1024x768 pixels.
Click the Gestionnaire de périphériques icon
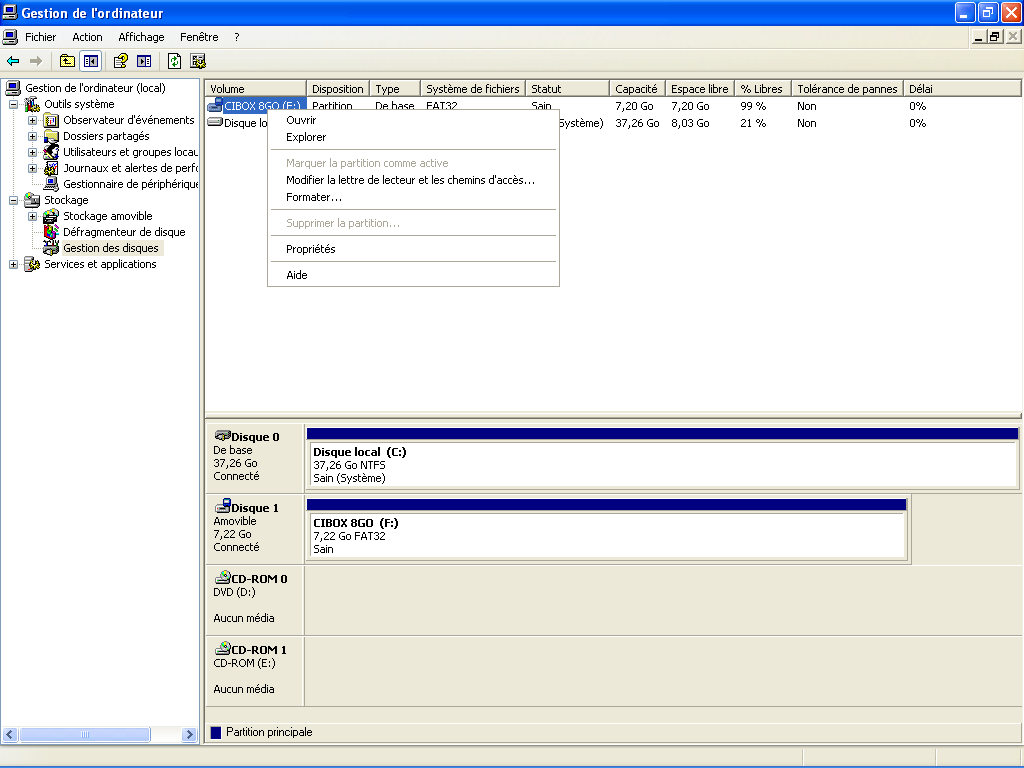(51, 184)
